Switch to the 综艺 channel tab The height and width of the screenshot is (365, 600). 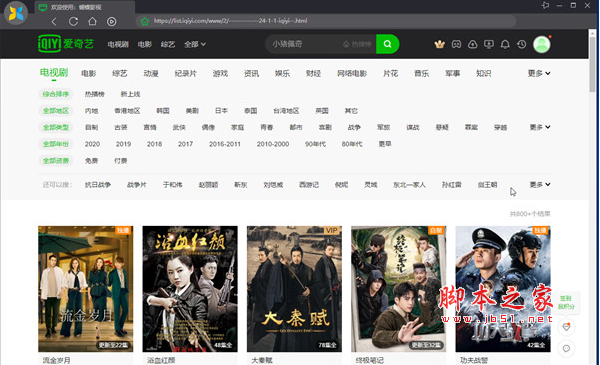[x=119, y=73]
